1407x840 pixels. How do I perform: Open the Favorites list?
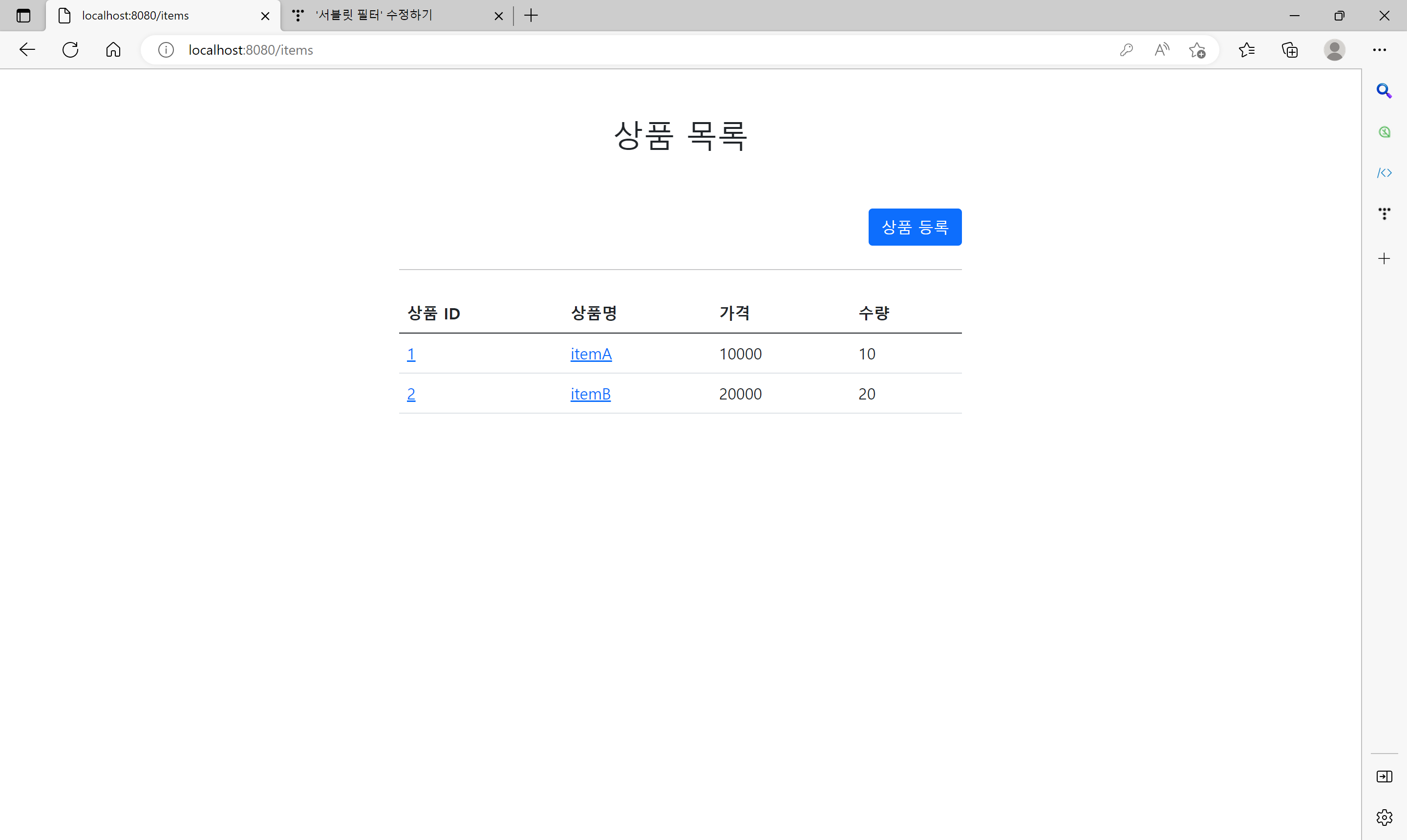[1247, 50]
